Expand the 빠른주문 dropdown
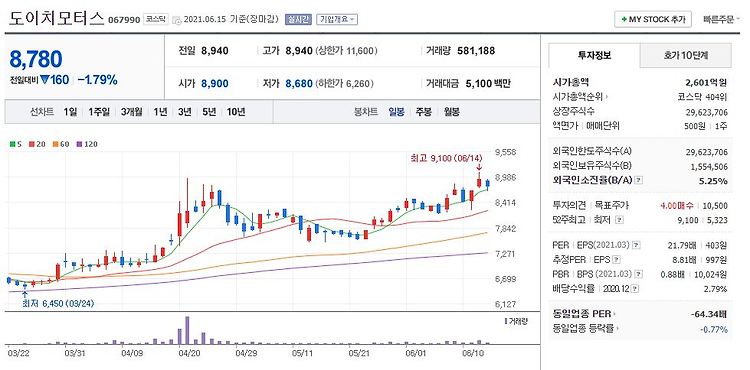The height and width of the screenshot is (370, 750). [721, 20]
